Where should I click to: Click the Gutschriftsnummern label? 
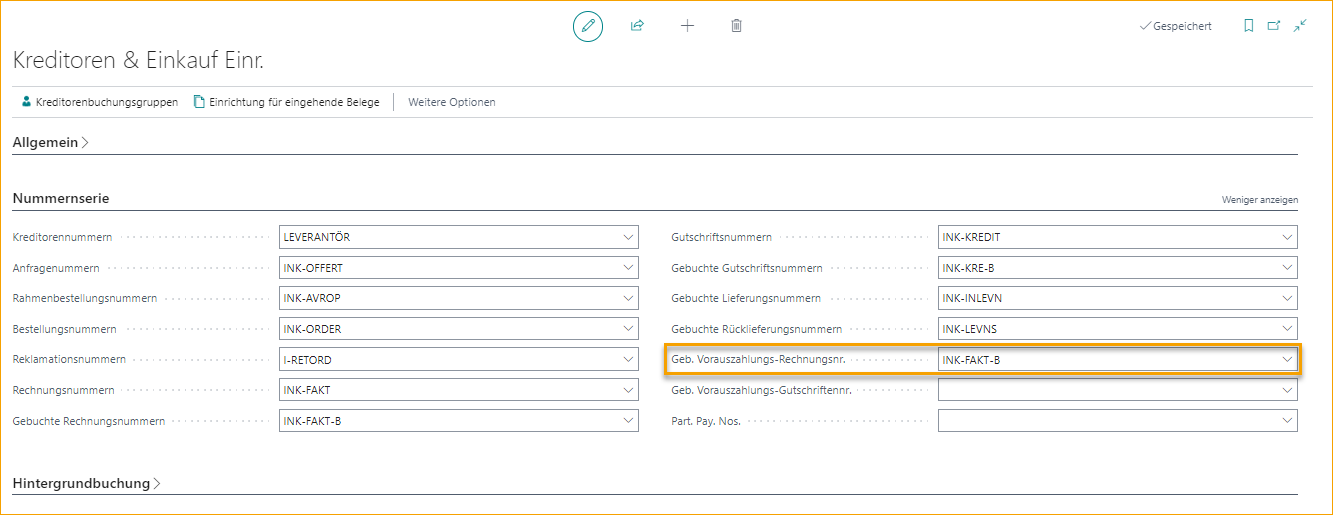pos(721,238)
